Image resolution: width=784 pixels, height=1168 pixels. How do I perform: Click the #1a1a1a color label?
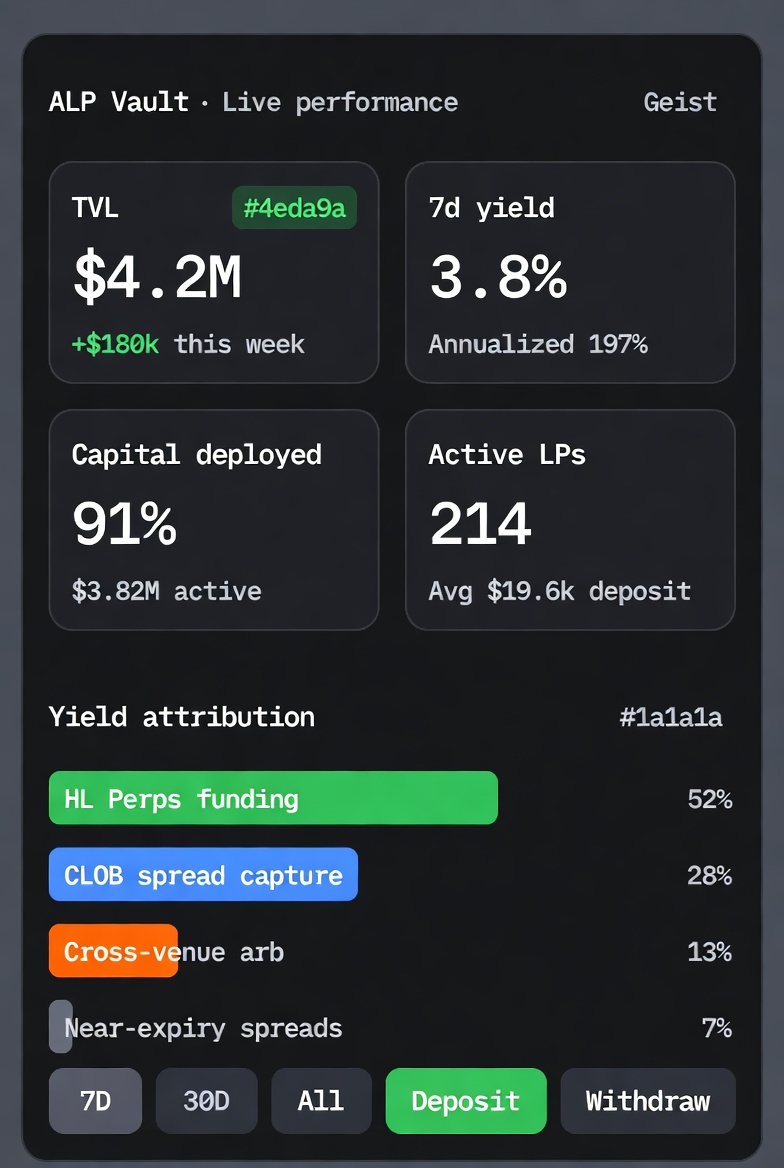point(670,717)
